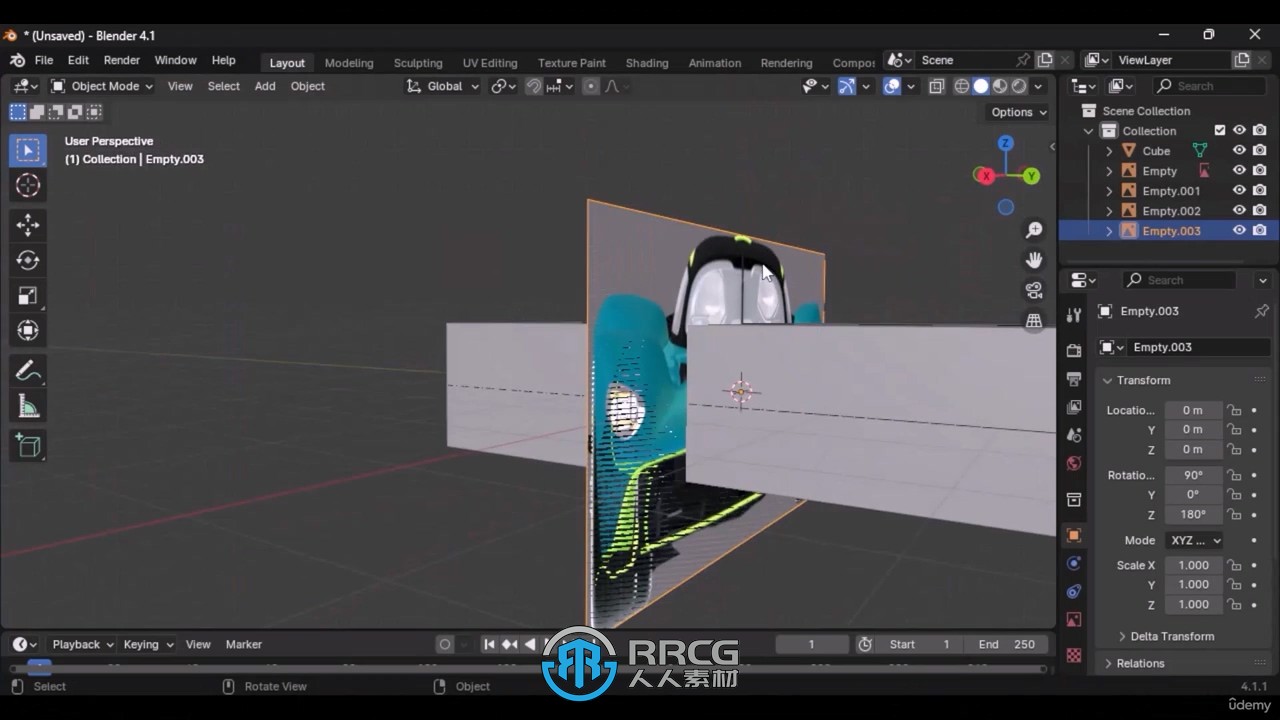Open Global transform orientation dropdown

[x=442, y=86]
